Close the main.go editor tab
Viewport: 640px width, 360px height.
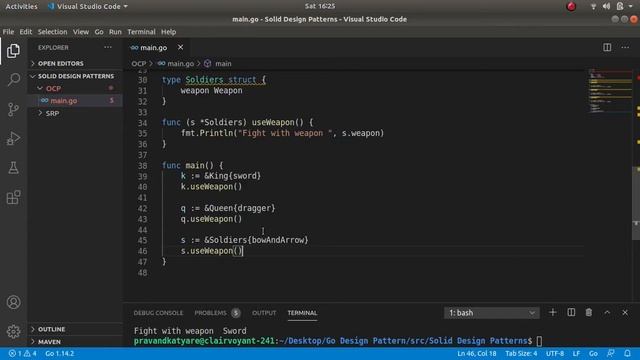[180, 47]
